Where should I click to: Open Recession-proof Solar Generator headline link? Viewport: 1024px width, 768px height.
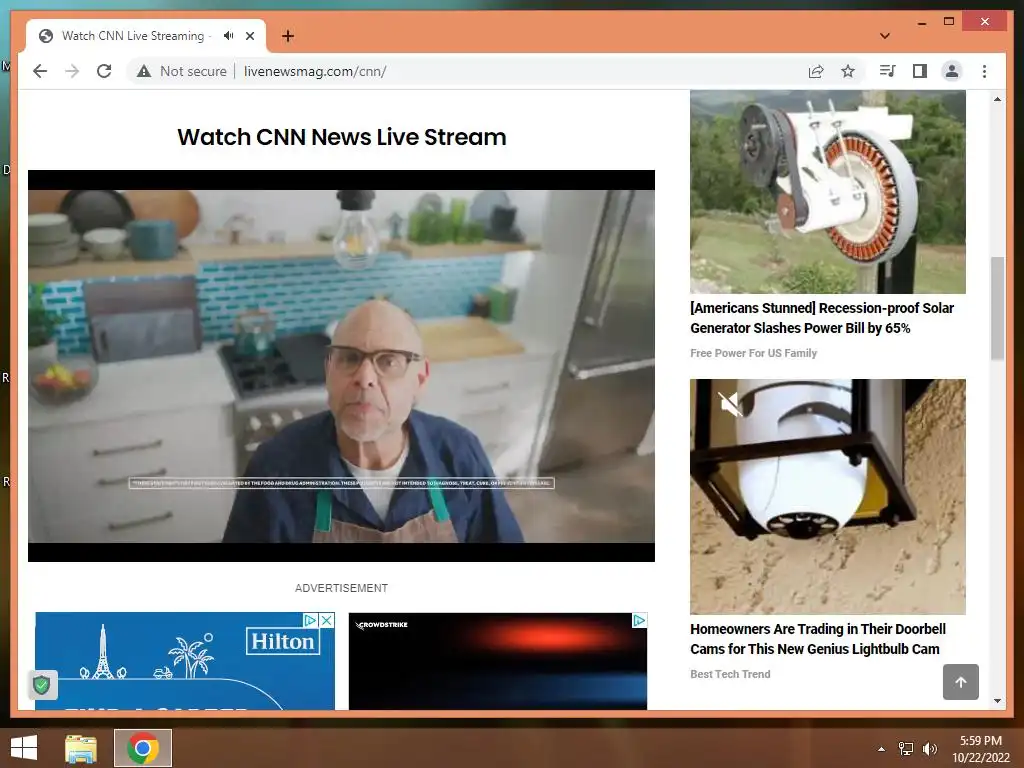822,318
